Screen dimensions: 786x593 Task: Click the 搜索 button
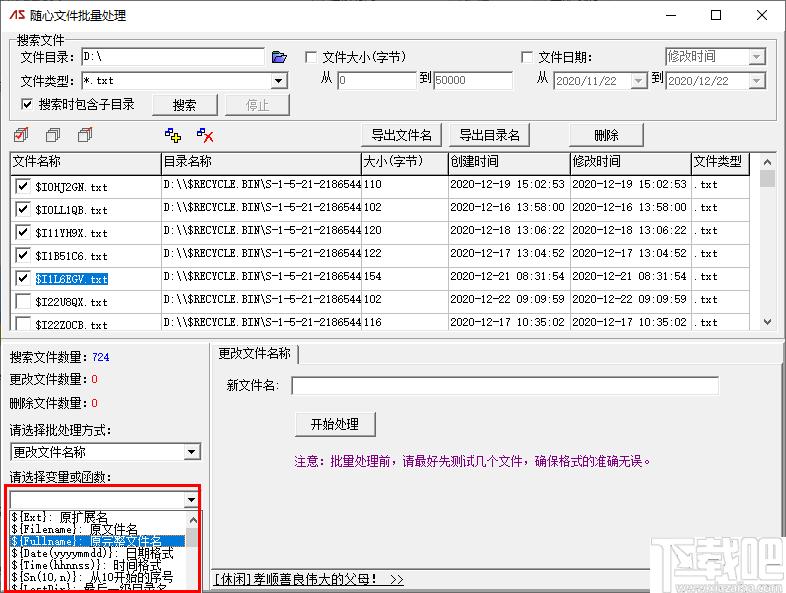point(184,105)
